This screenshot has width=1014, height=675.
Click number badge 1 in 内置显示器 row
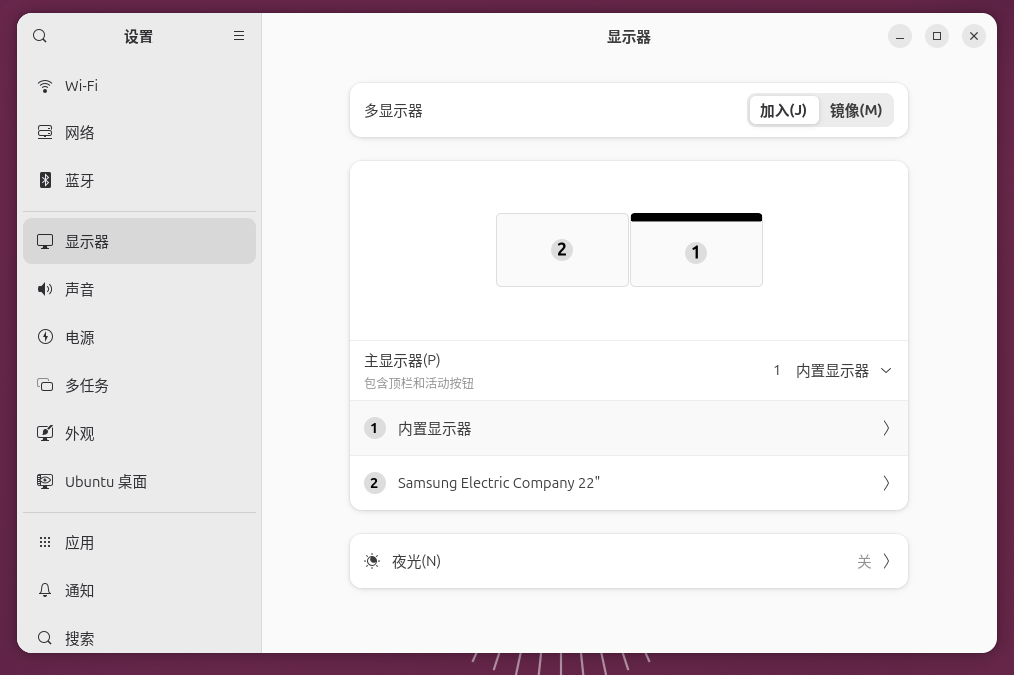[374, 428]
